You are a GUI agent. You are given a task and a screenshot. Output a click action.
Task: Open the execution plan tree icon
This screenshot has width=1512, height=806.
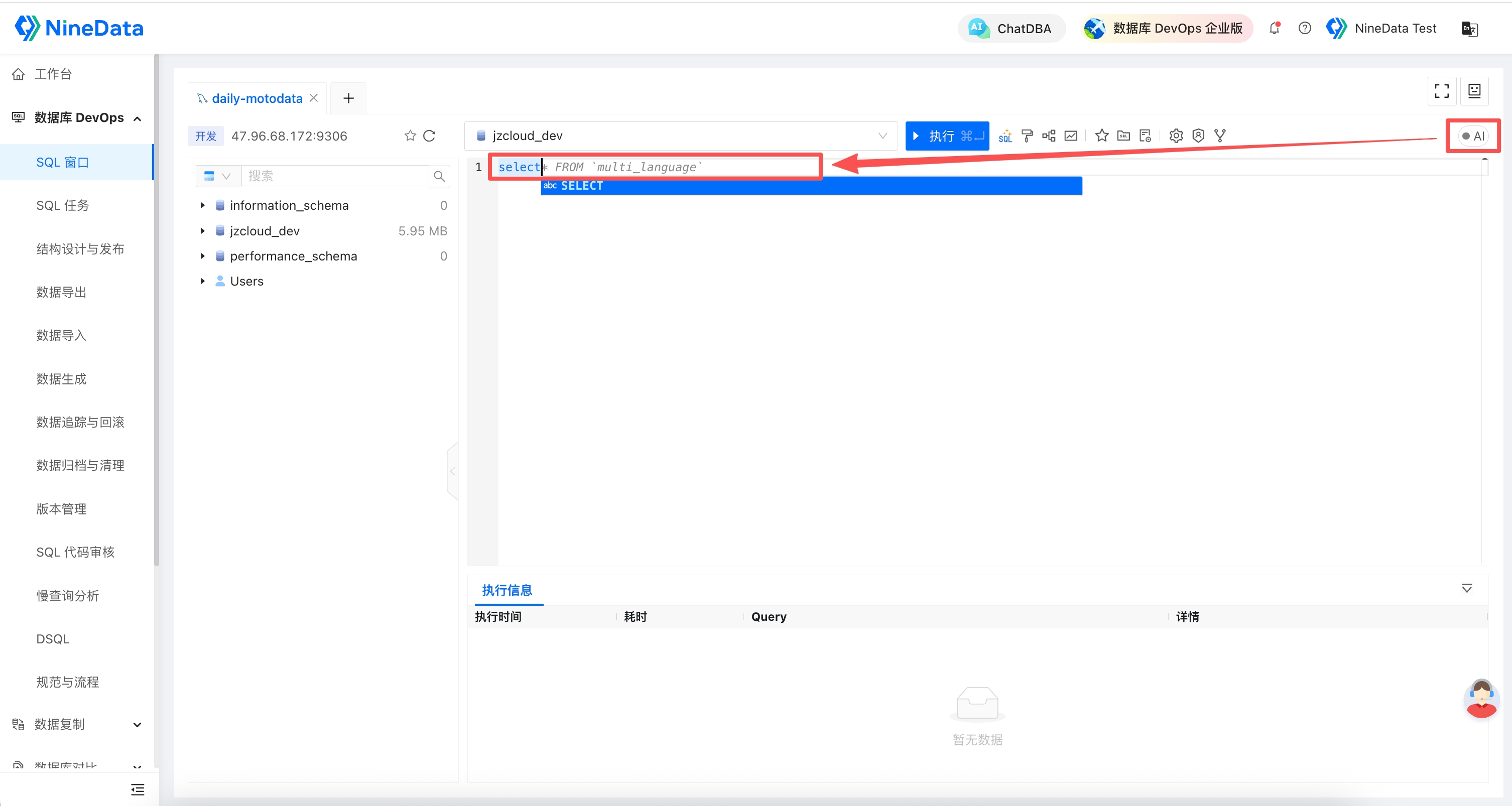click(x=1048, y=136)
